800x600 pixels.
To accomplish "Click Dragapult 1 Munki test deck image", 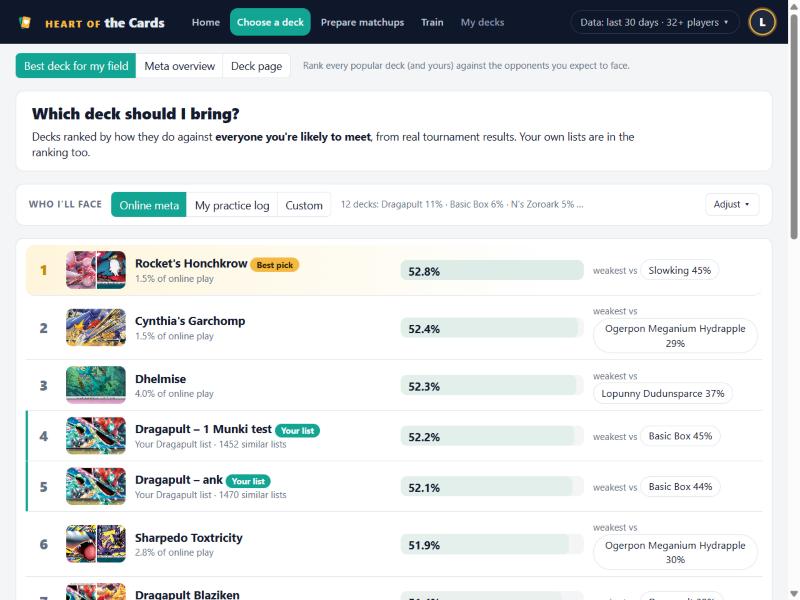I will pos(96,436).
